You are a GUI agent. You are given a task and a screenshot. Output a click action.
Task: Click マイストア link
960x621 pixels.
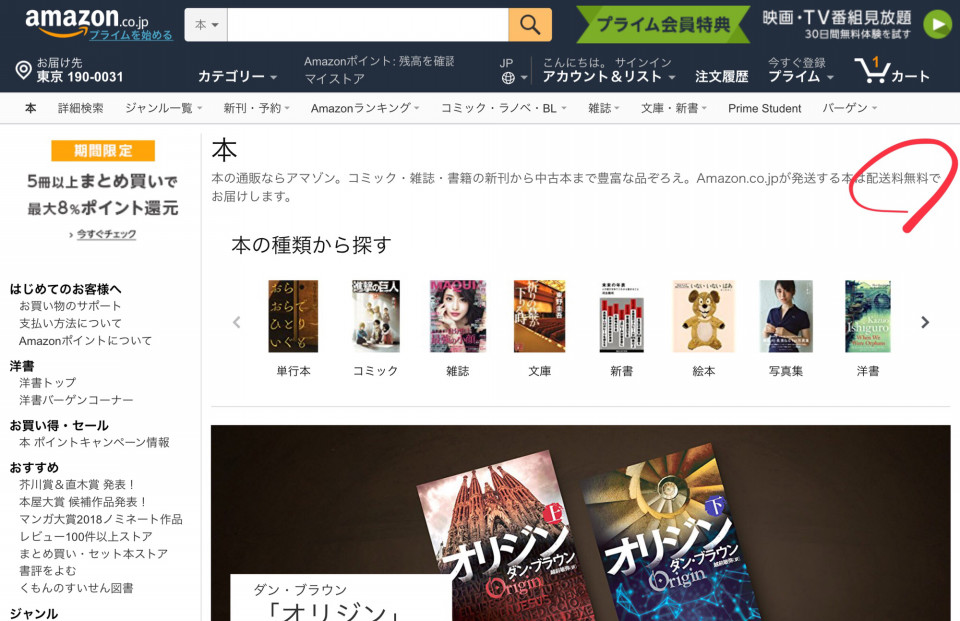click(334, 78)
